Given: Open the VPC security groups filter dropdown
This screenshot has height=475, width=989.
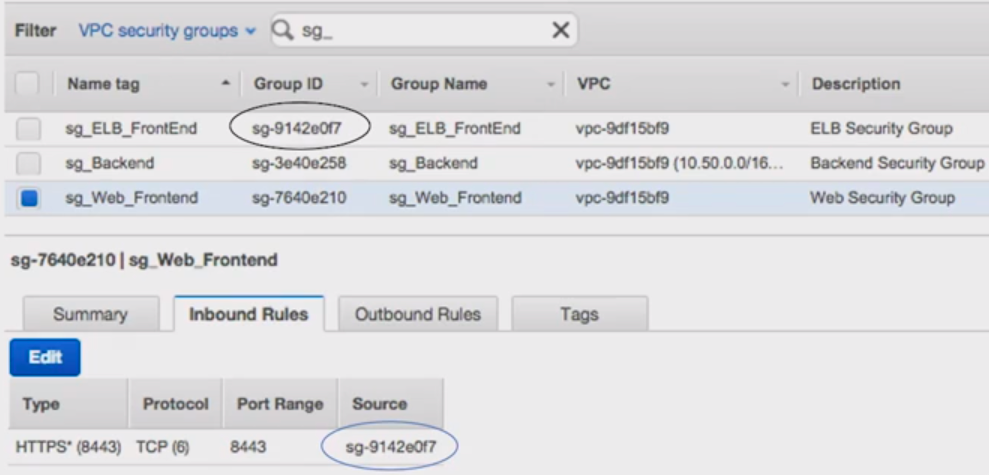Looking at the screenshot, I should click(167, 30).
